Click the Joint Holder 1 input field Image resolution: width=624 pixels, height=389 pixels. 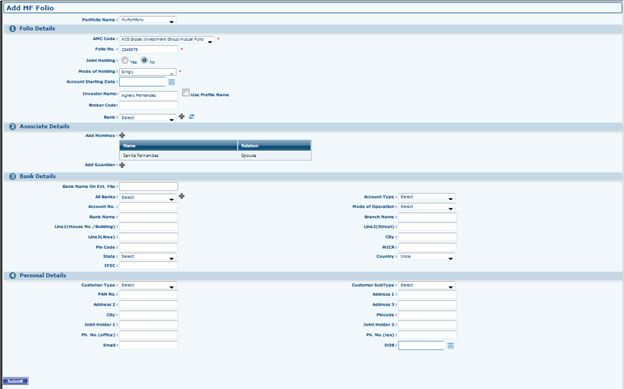(148, 325)
